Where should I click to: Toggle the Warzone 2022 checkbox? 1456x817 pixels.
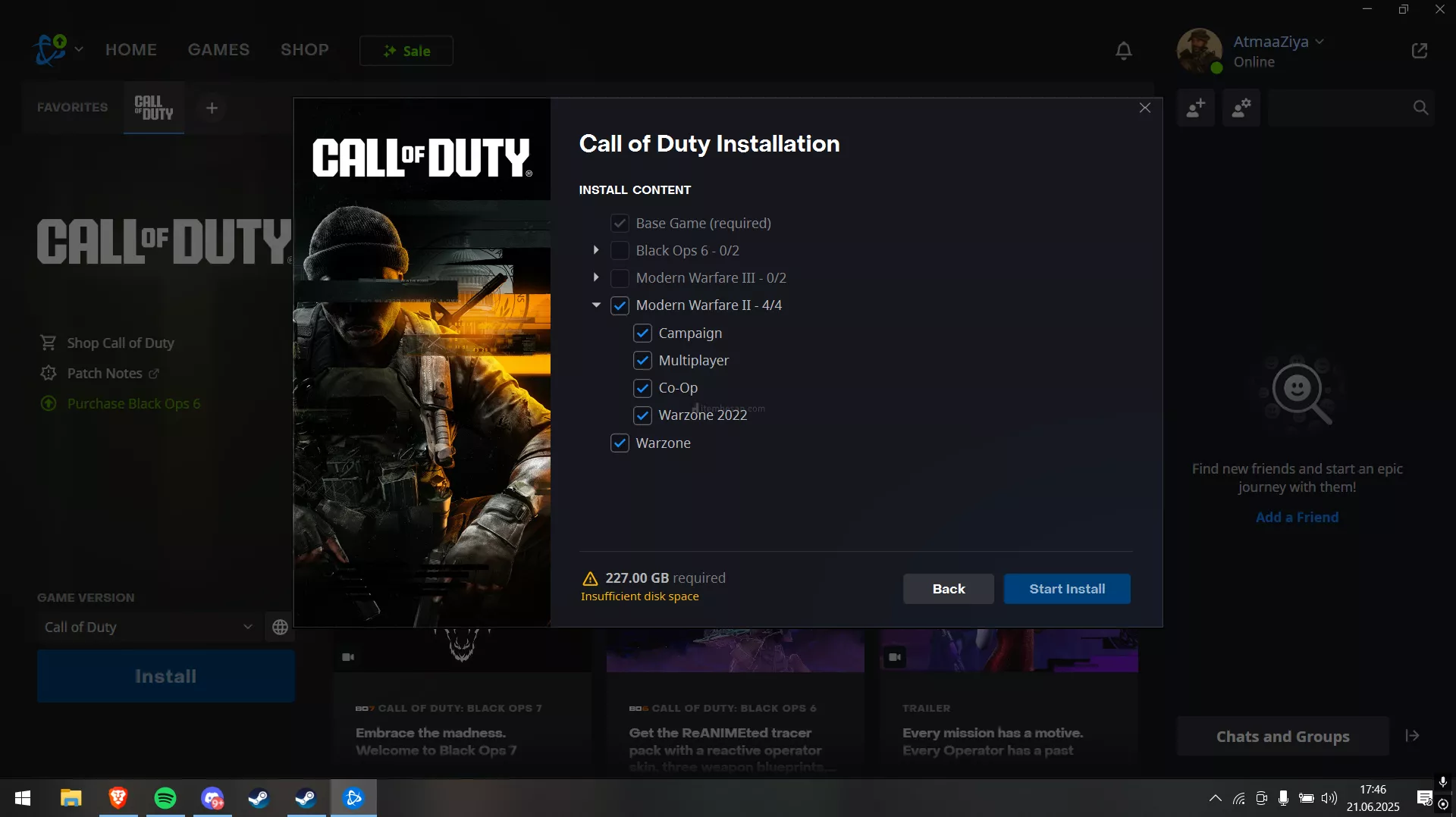pyautogui.click(x=642, y=415)
